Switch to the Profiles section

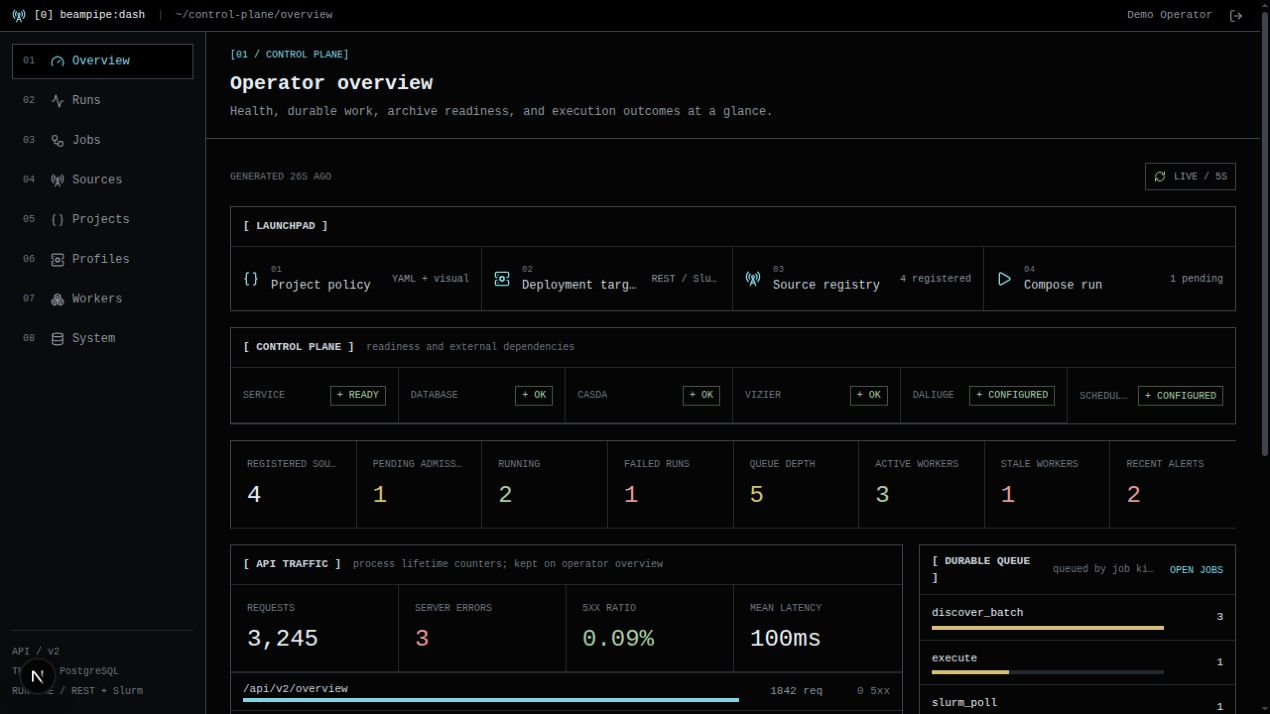point(102,259)
